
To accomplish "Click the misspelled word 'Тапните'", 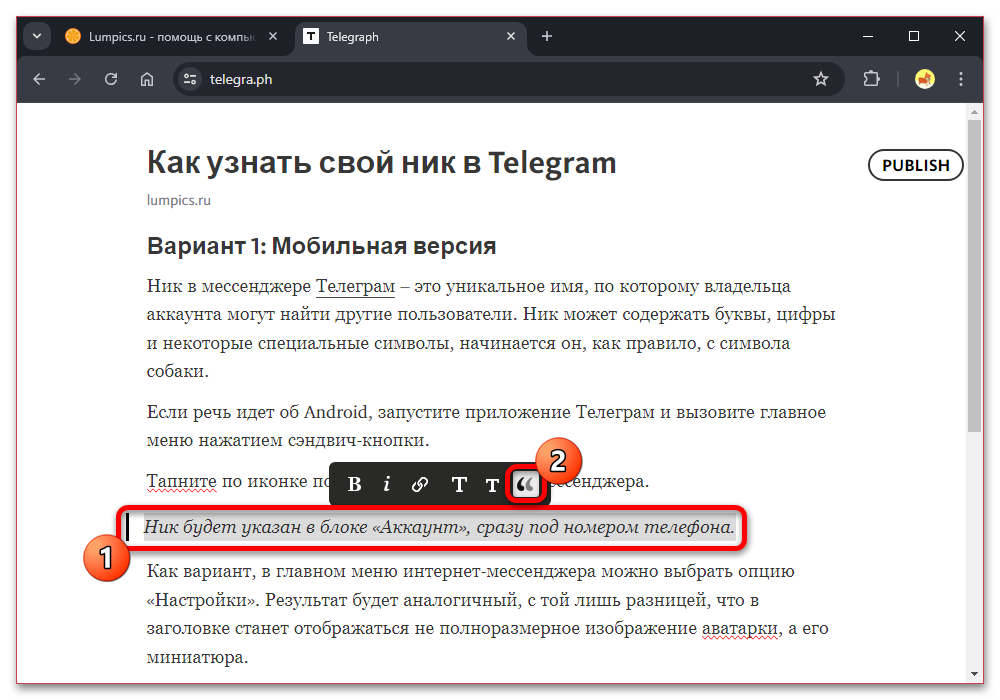I will [x=182, y=481].
